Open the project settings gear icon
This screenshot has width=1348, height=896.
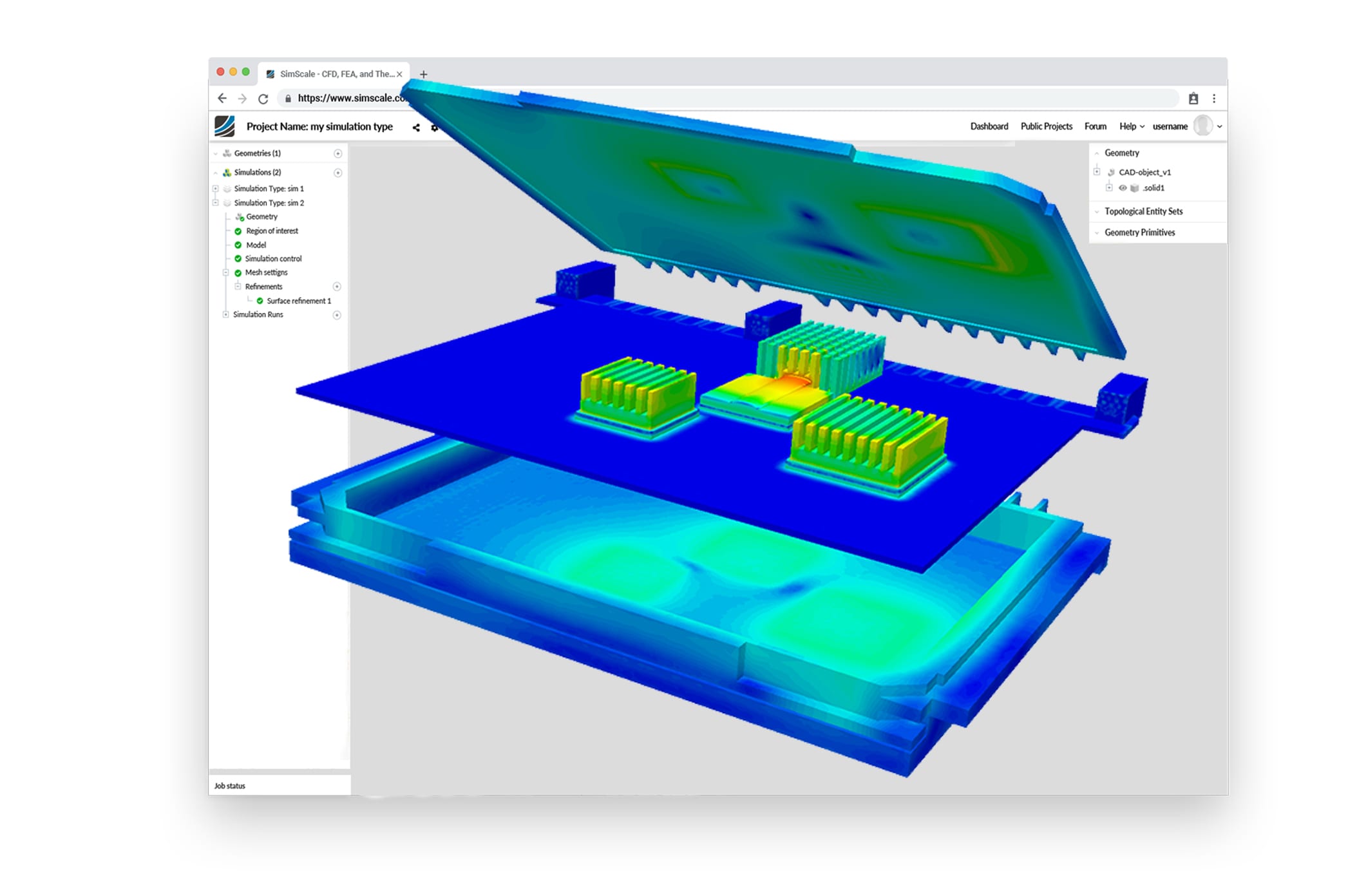pyautogui.click(x=434, y=128)
